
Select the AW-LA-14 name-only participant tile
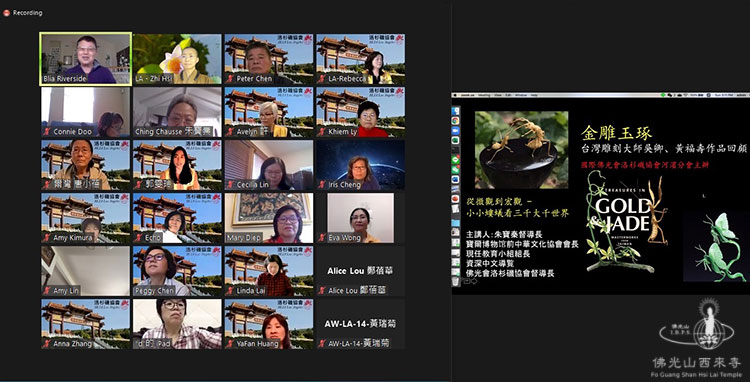[x=361, y=324]
